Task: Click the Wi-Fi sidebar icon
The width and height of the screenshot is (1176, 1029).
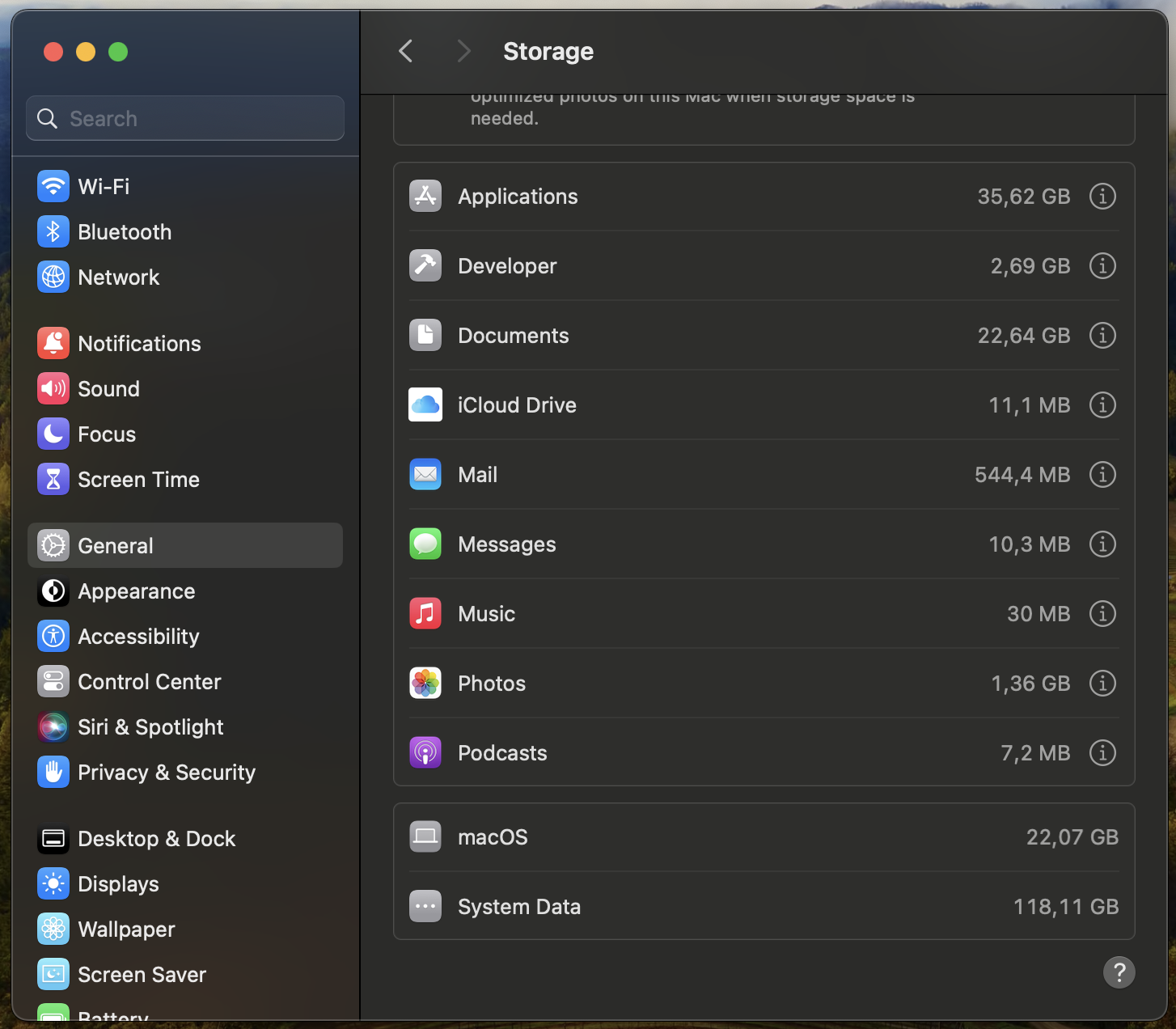Action: pos(53,186)
